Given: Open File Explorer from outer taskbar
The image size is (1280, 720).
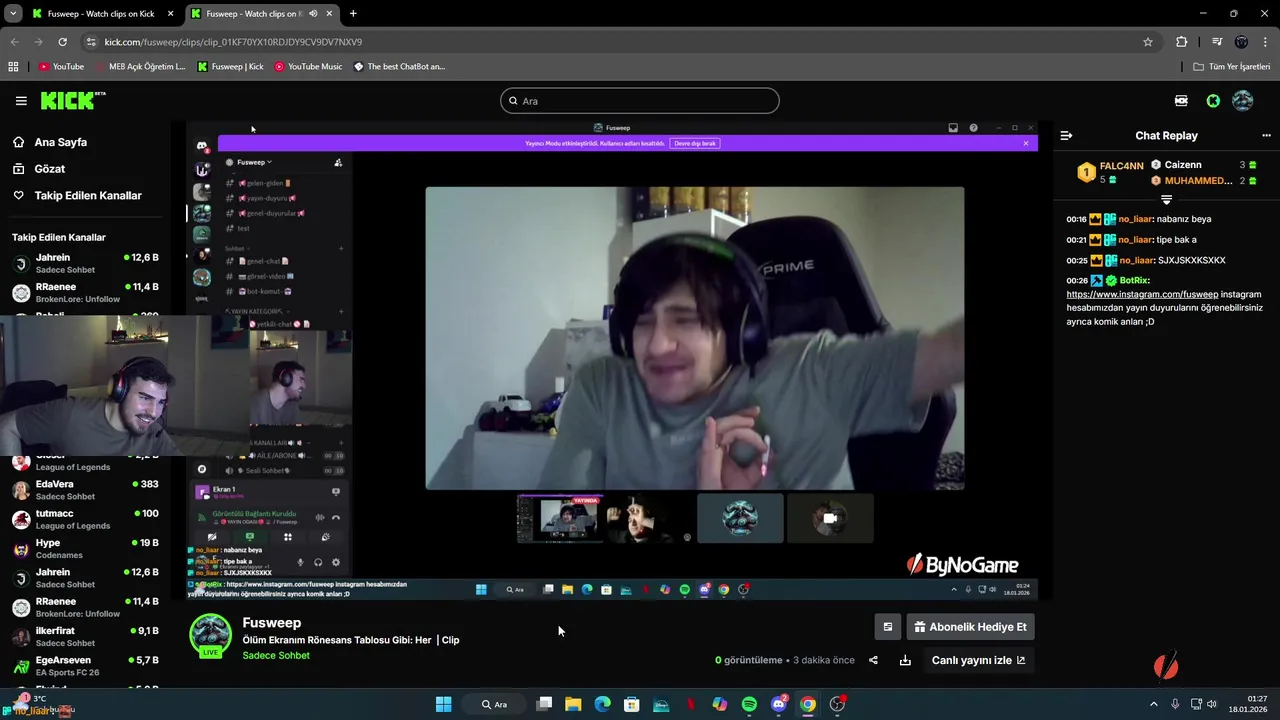Looking at the screenshot, I should [x=573, y=704].
